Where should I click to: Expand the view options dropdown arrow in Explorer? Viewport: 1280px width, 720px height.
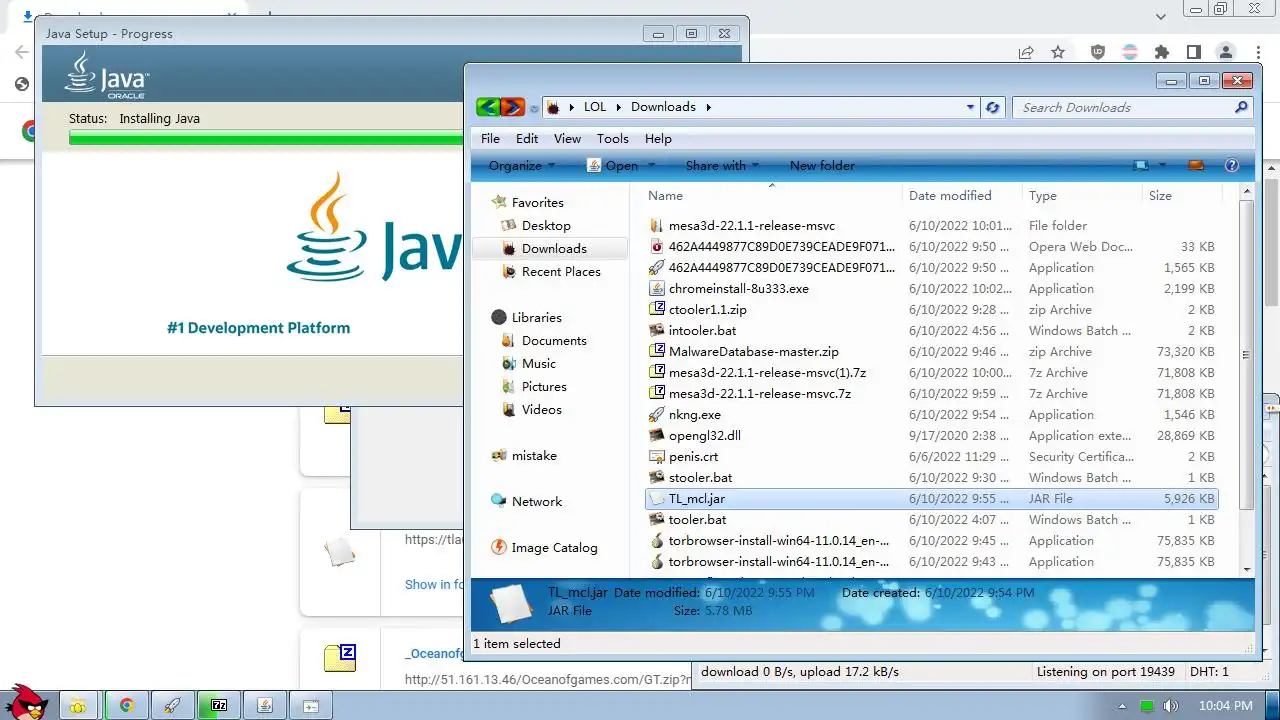[x=1162, y=166]
